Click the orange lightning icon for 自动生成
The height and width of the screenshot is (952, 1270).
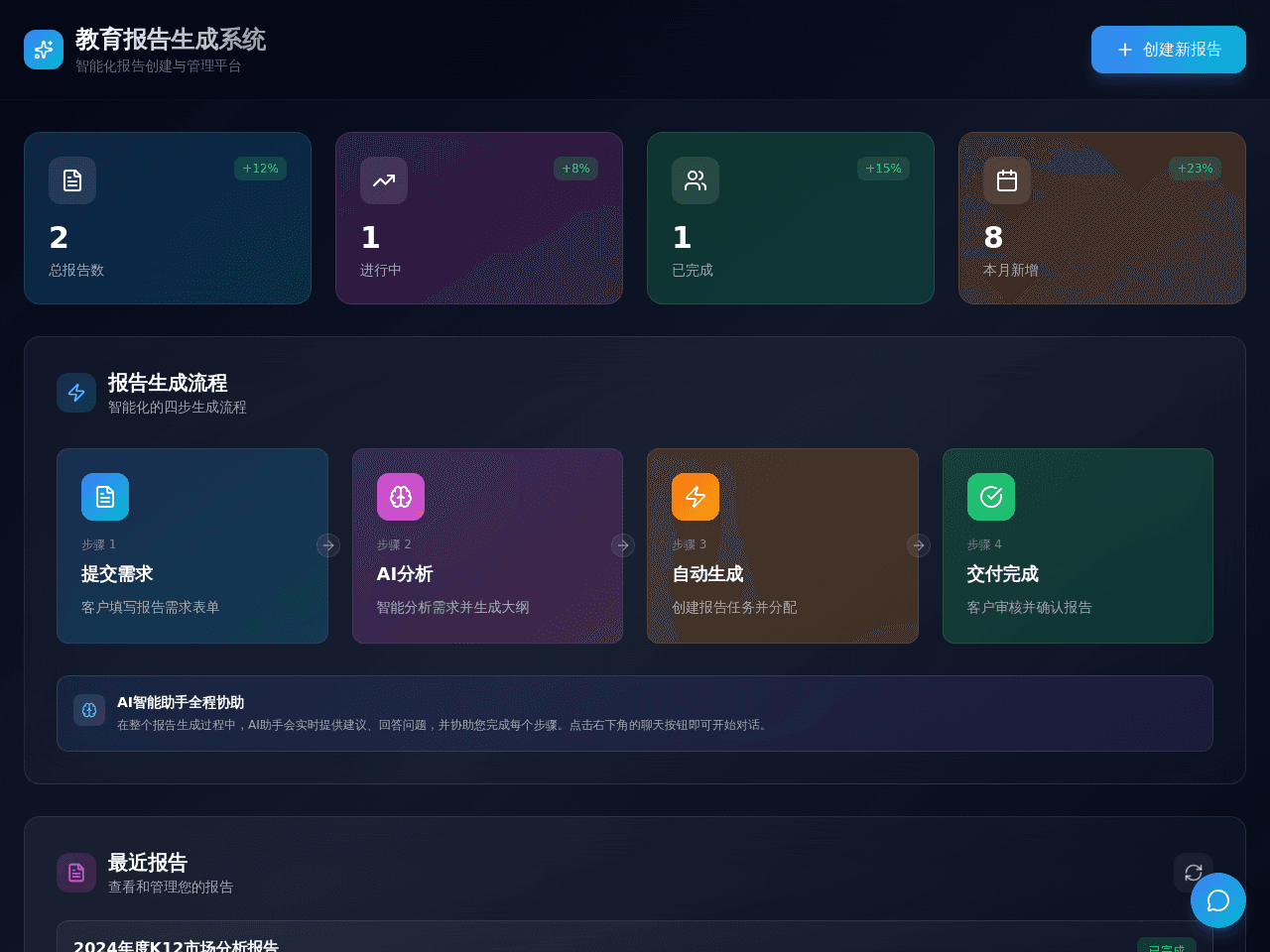pyautogui.click(x=696, y=497)
